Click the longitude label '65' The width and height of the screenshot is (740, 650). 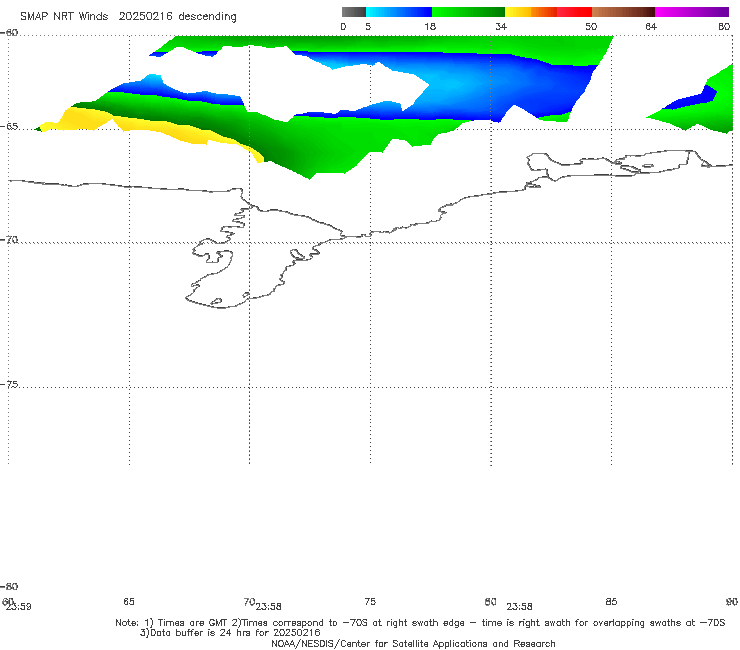coord(129,601)
